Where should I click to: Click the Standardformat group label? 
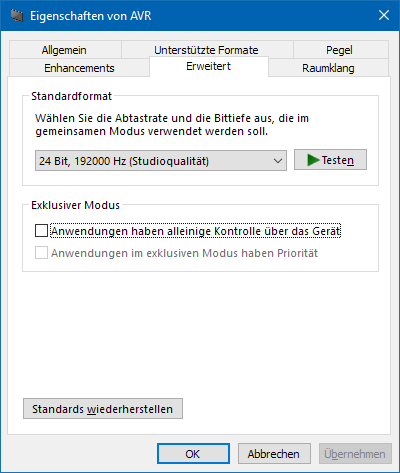click(x=71, y=96)
